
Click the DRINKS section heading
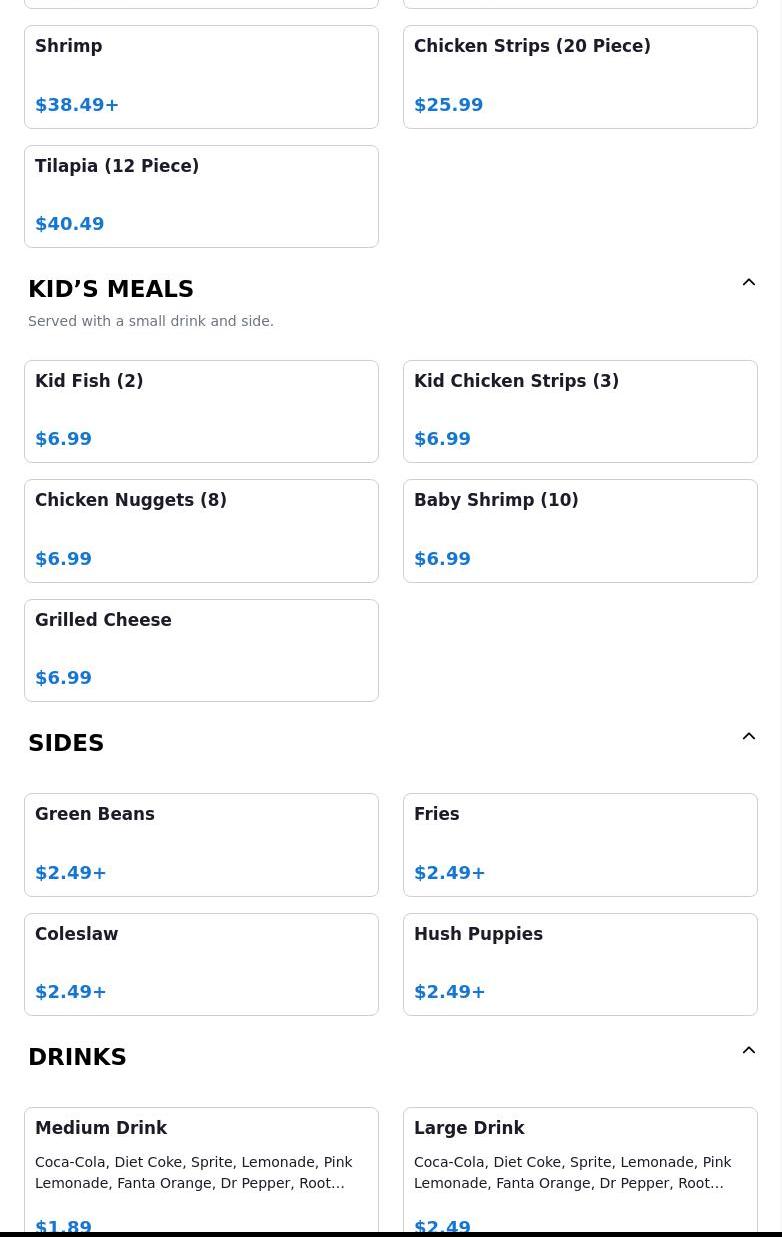[x=77, y=1057]
